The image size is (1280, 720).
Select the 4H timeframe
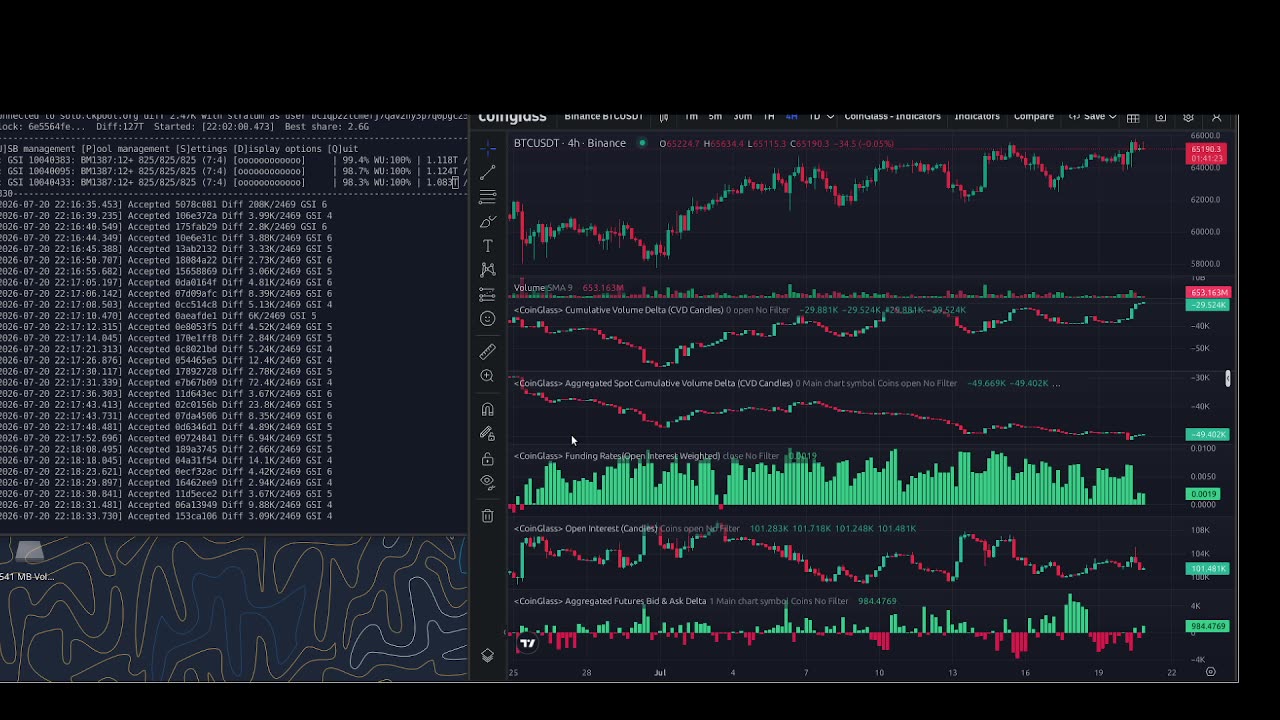tap(792, 117)
